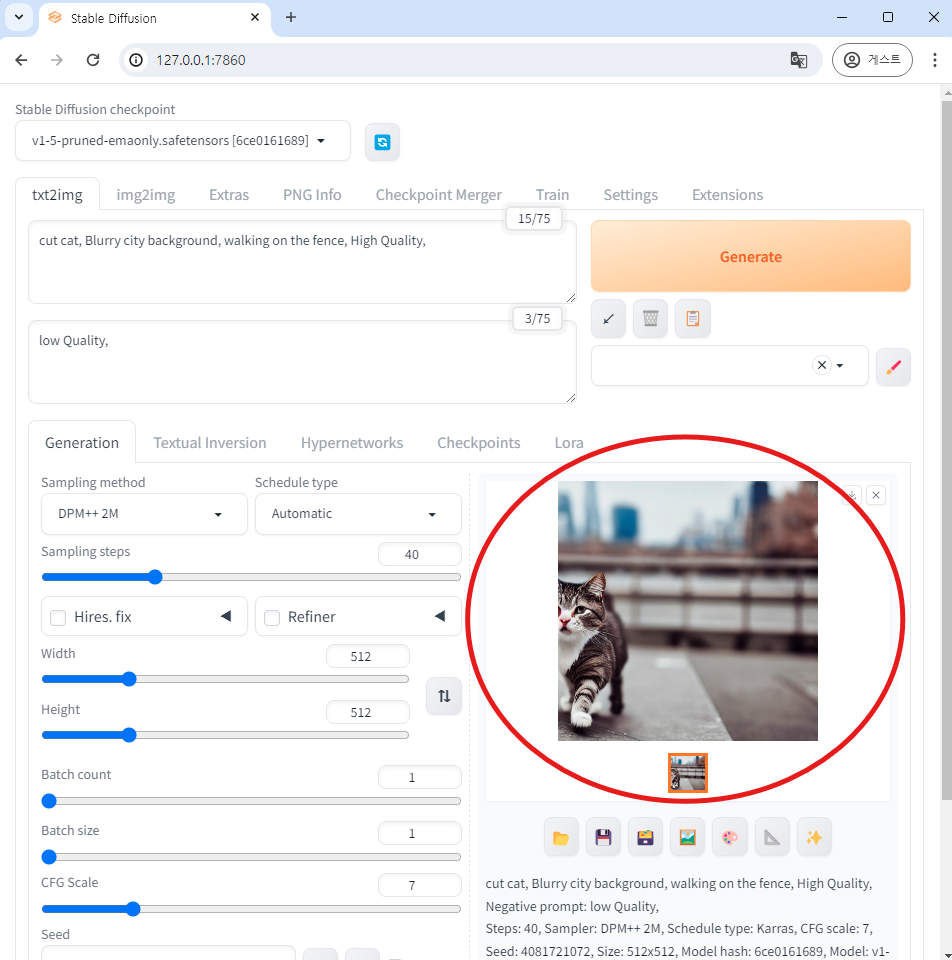Image resolution: width=952 pixels, height=960 pixels.
Task: Expand the Hires. fix options panel
Action: pyautogui.click(x=226, y=616)
